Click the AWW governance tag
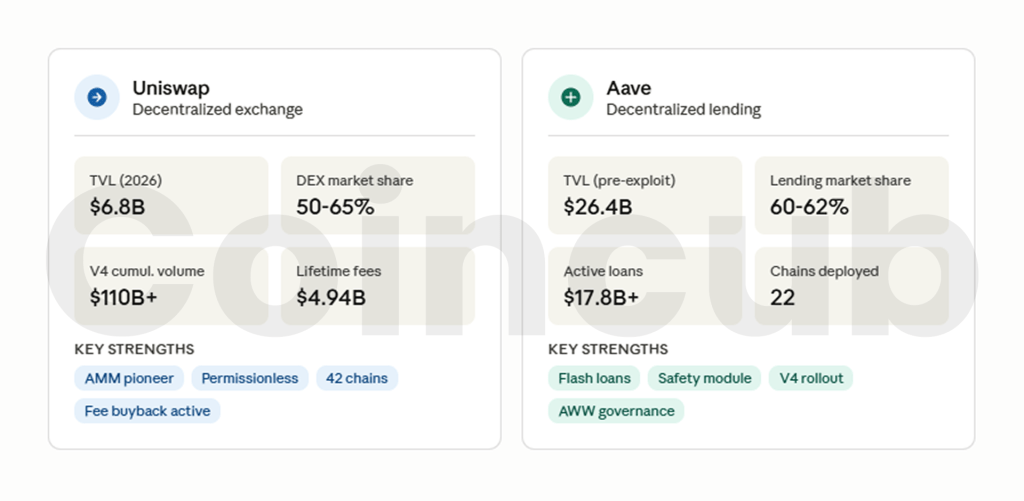 coord(616,411)
